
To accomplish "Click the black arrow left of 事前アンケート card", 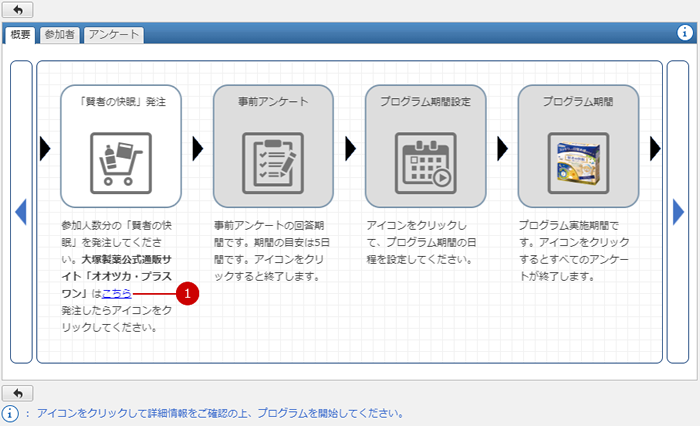I will [x=198, y=148].
